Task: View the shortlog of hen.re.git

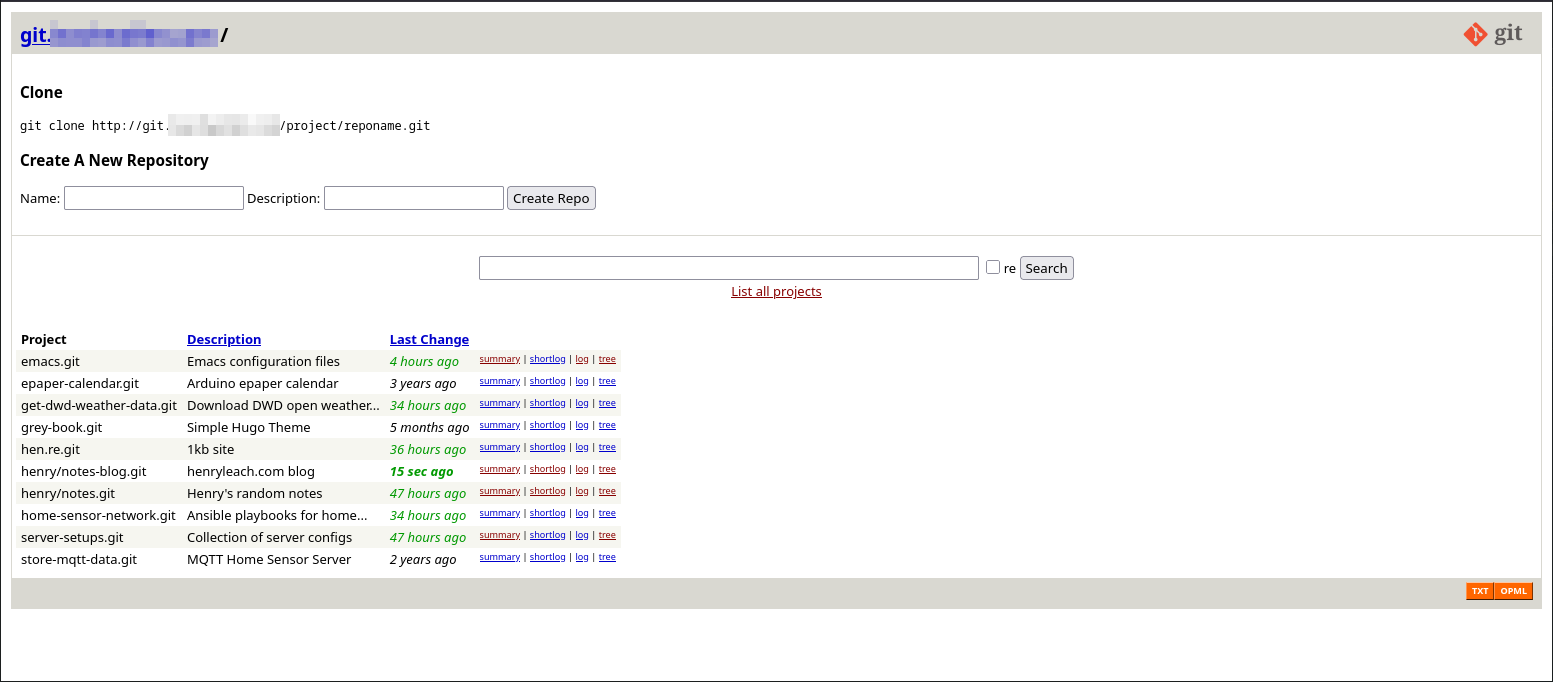Action: tap(548, 447)
